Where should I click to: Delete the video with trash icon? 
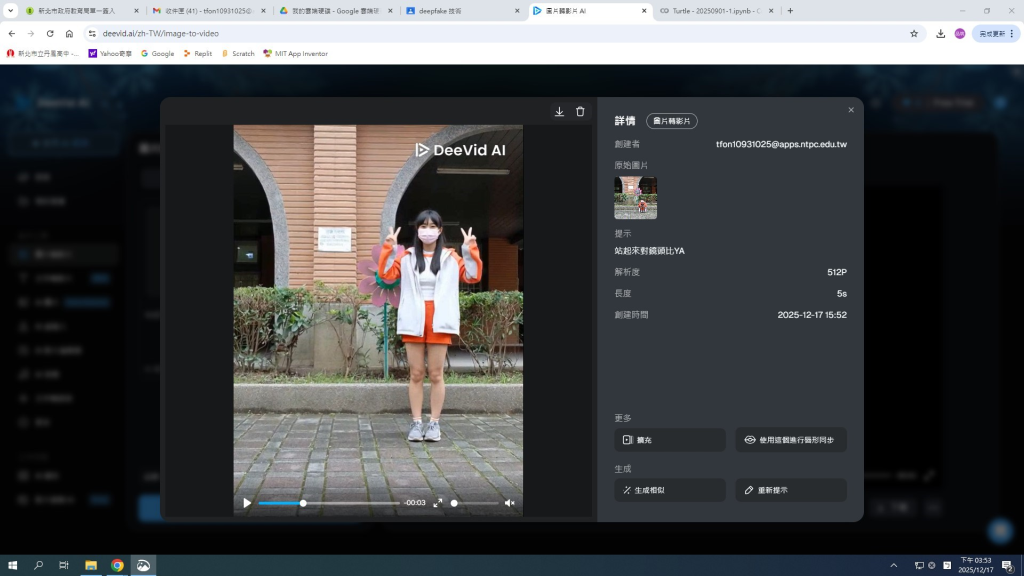[x=580, y=112]
